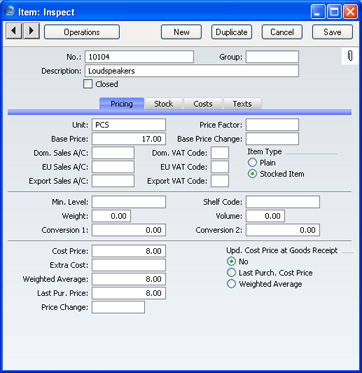Duplicate the current item

click(x=231, y=32)
